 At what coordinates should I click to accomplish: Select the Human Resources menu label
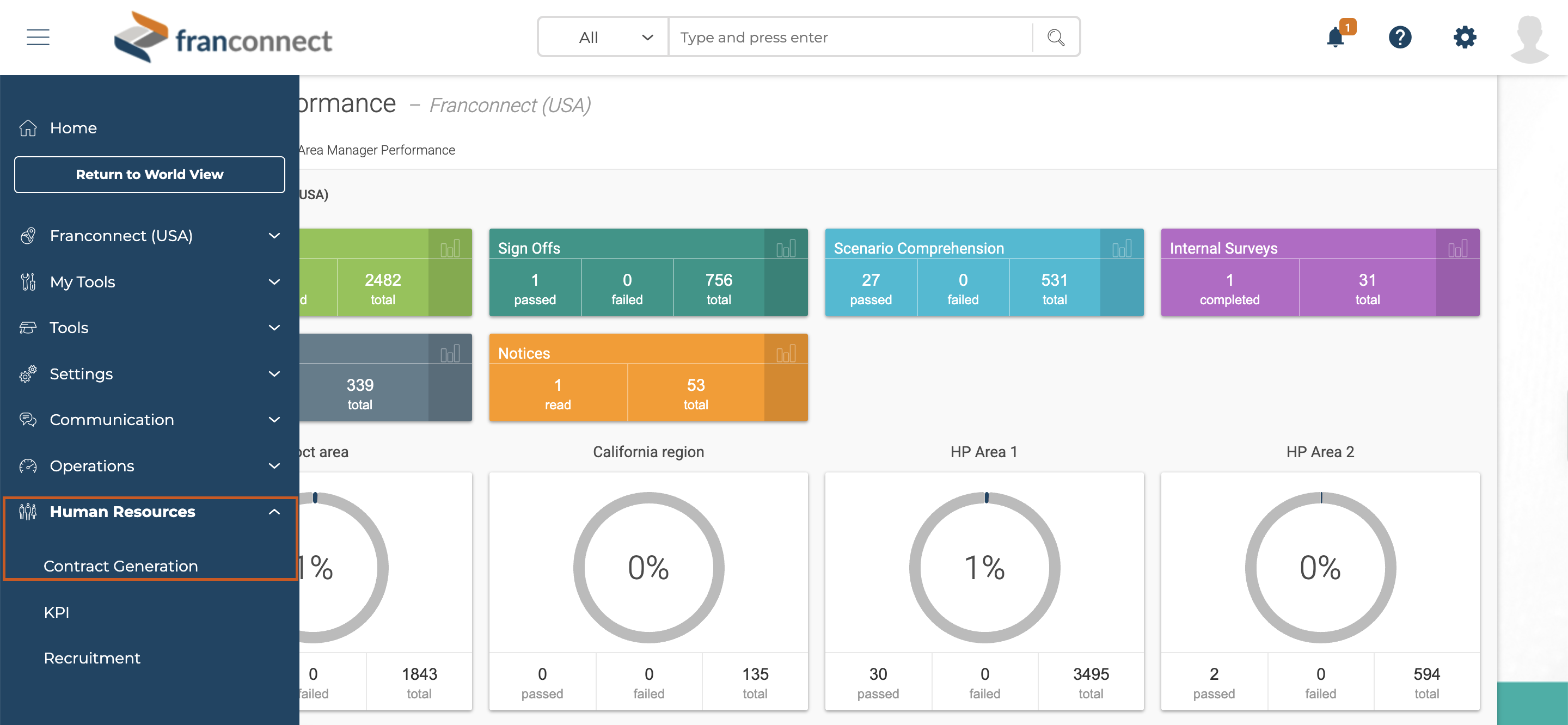tap(122, 512)
